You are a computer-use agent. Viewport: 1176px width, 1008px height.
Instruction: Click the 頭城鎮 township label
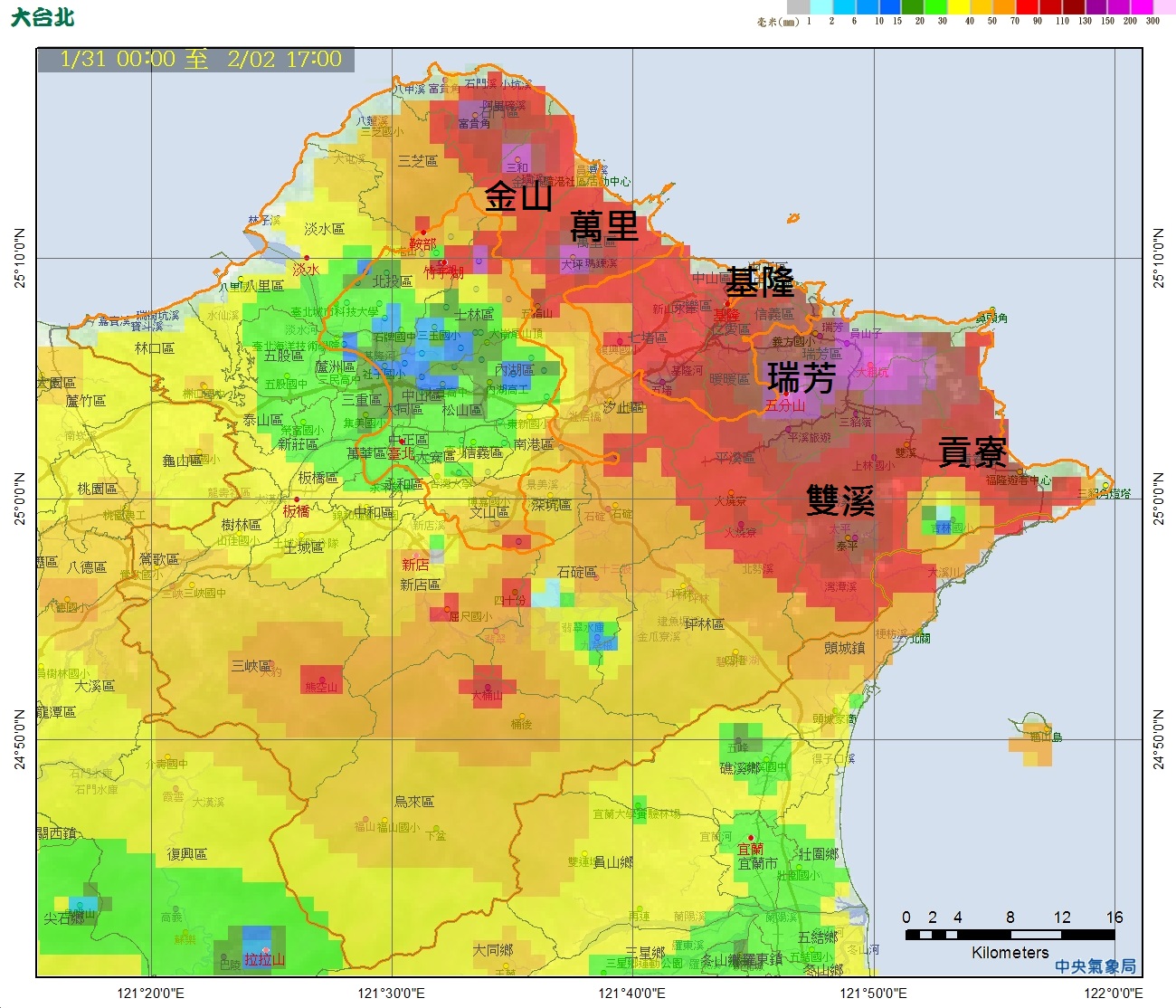(844, 648)
